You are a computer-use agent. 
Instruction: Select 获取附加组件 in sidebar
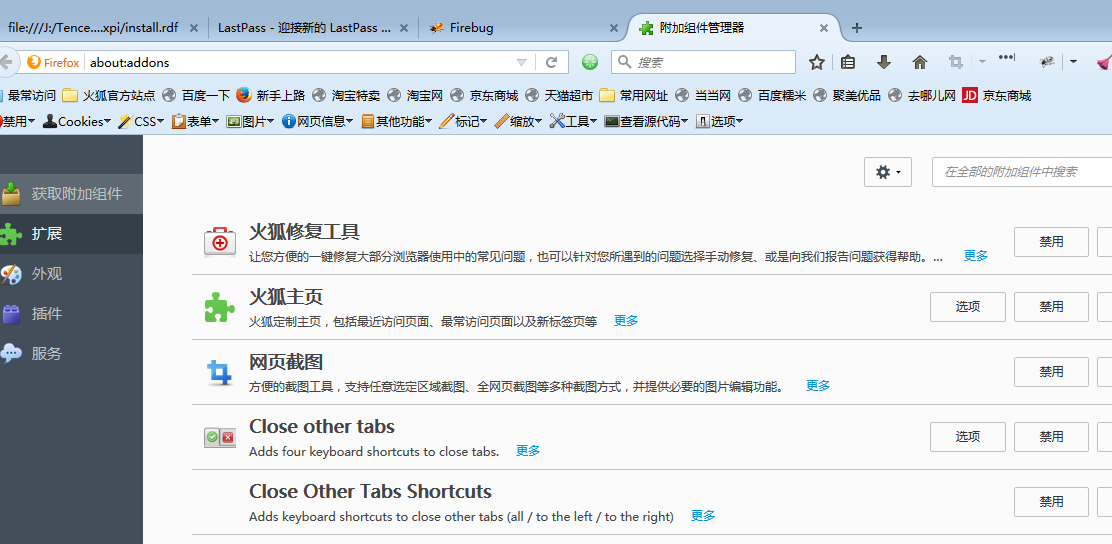pos(71,194)
